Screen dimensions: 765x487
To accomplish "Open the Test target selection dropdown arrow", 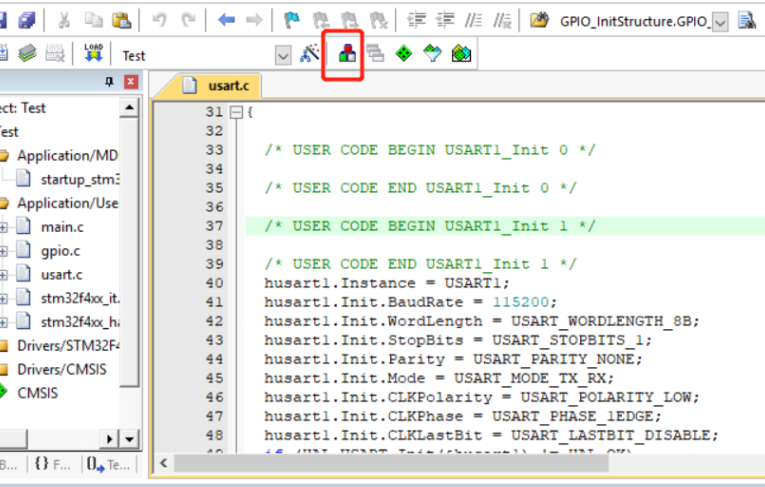I will pos(283,55).
